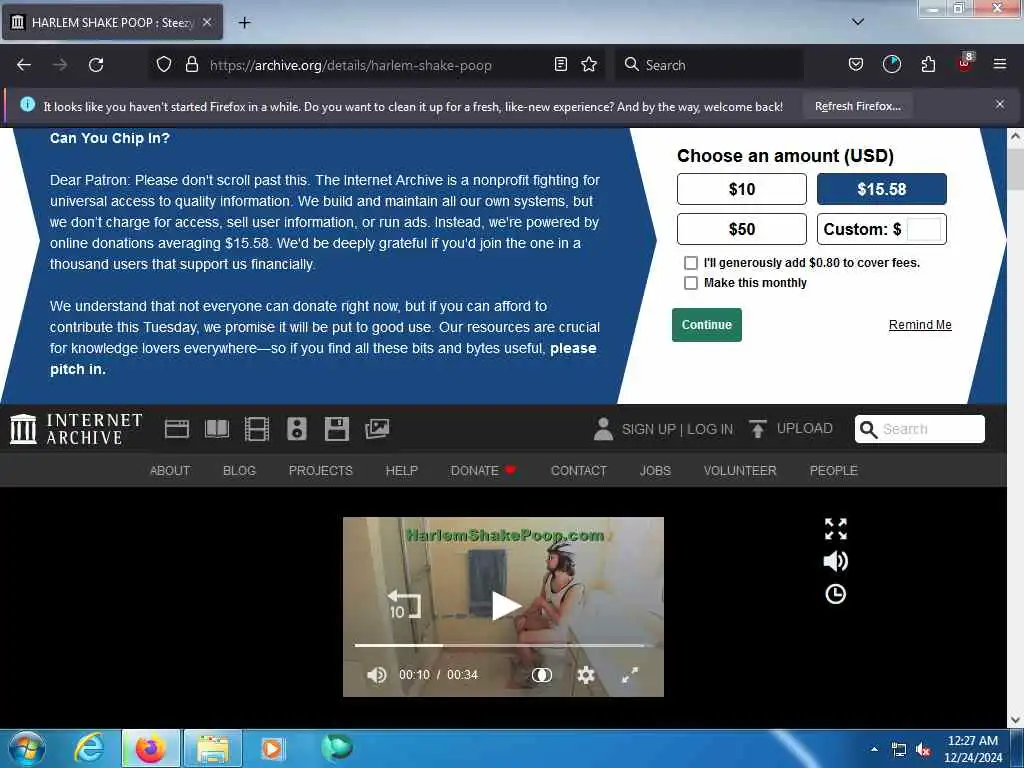Expand the list all tabs dropdown arrow
1024x768 pixels.
(x=858, y=22)
